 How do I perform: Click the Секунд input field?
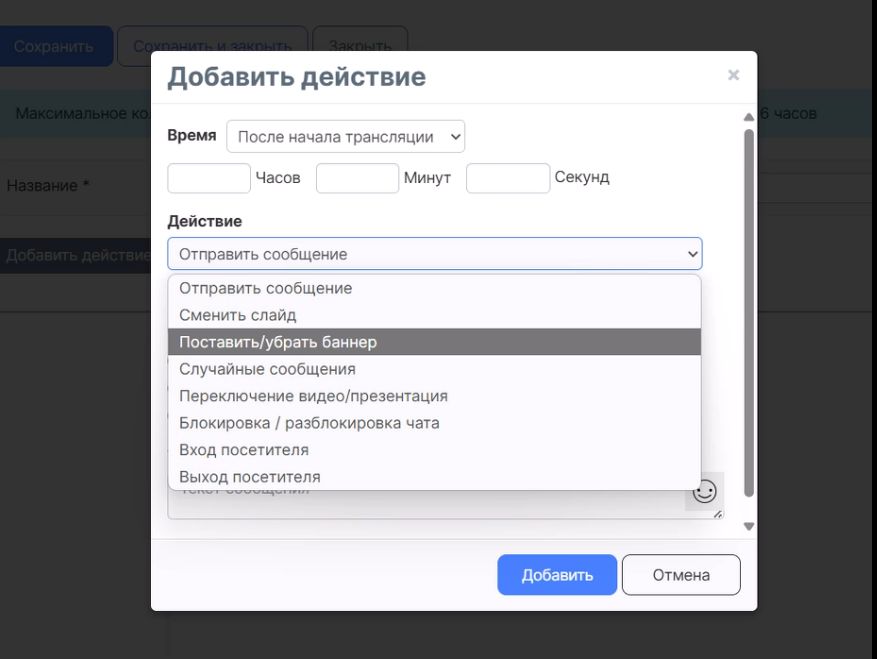(507, 178)
